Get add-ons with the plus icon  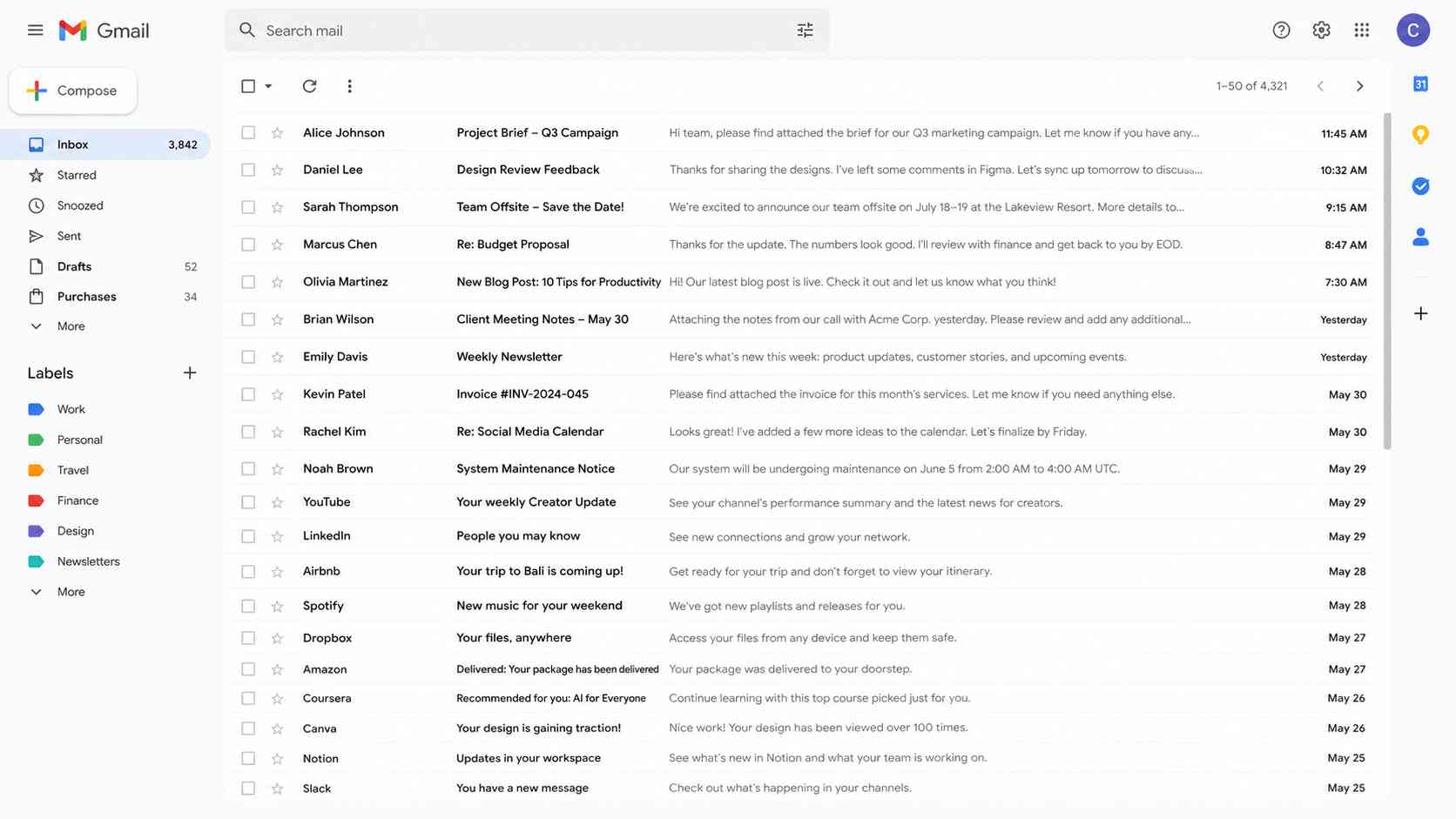point(1420,313)
